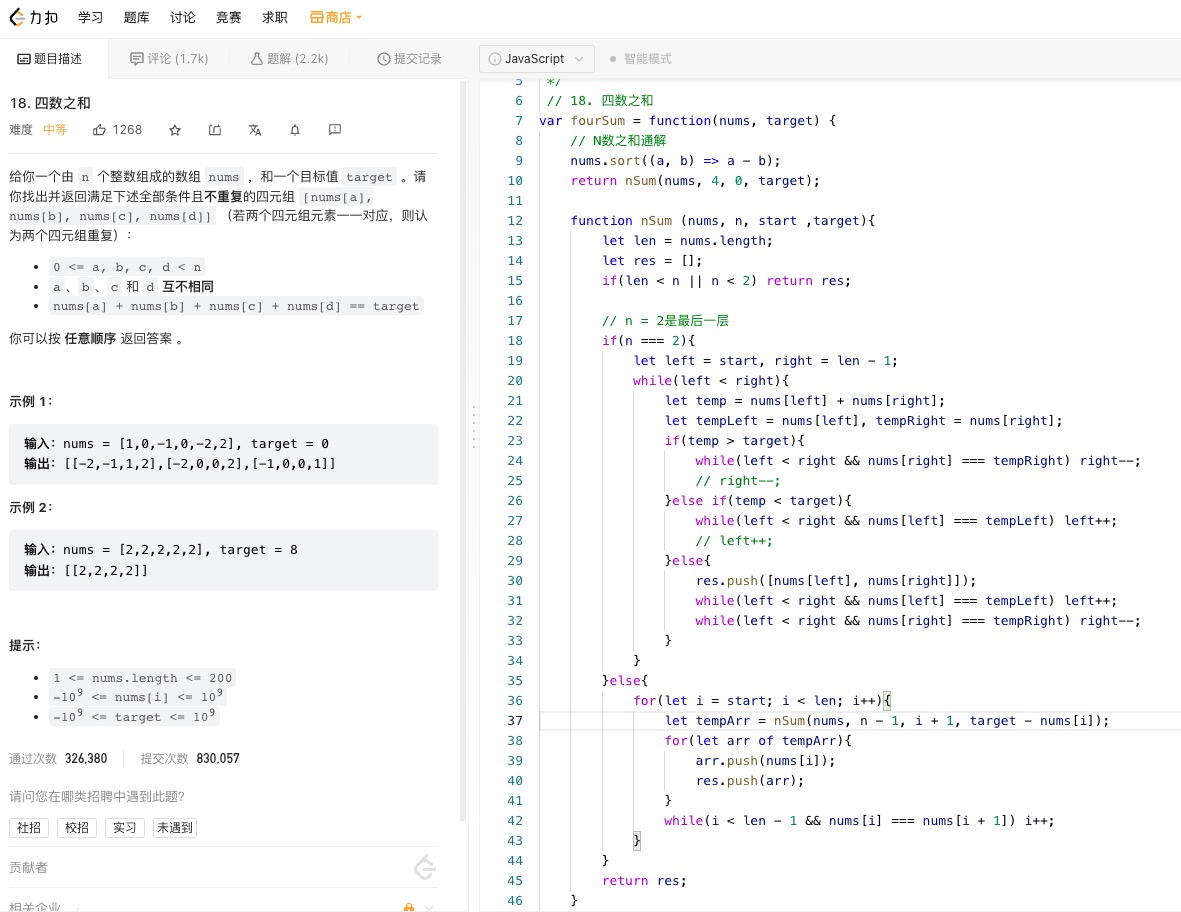Click the thumbs-up like icon
Screen dimensions: 1181x912
coord(99,130)
